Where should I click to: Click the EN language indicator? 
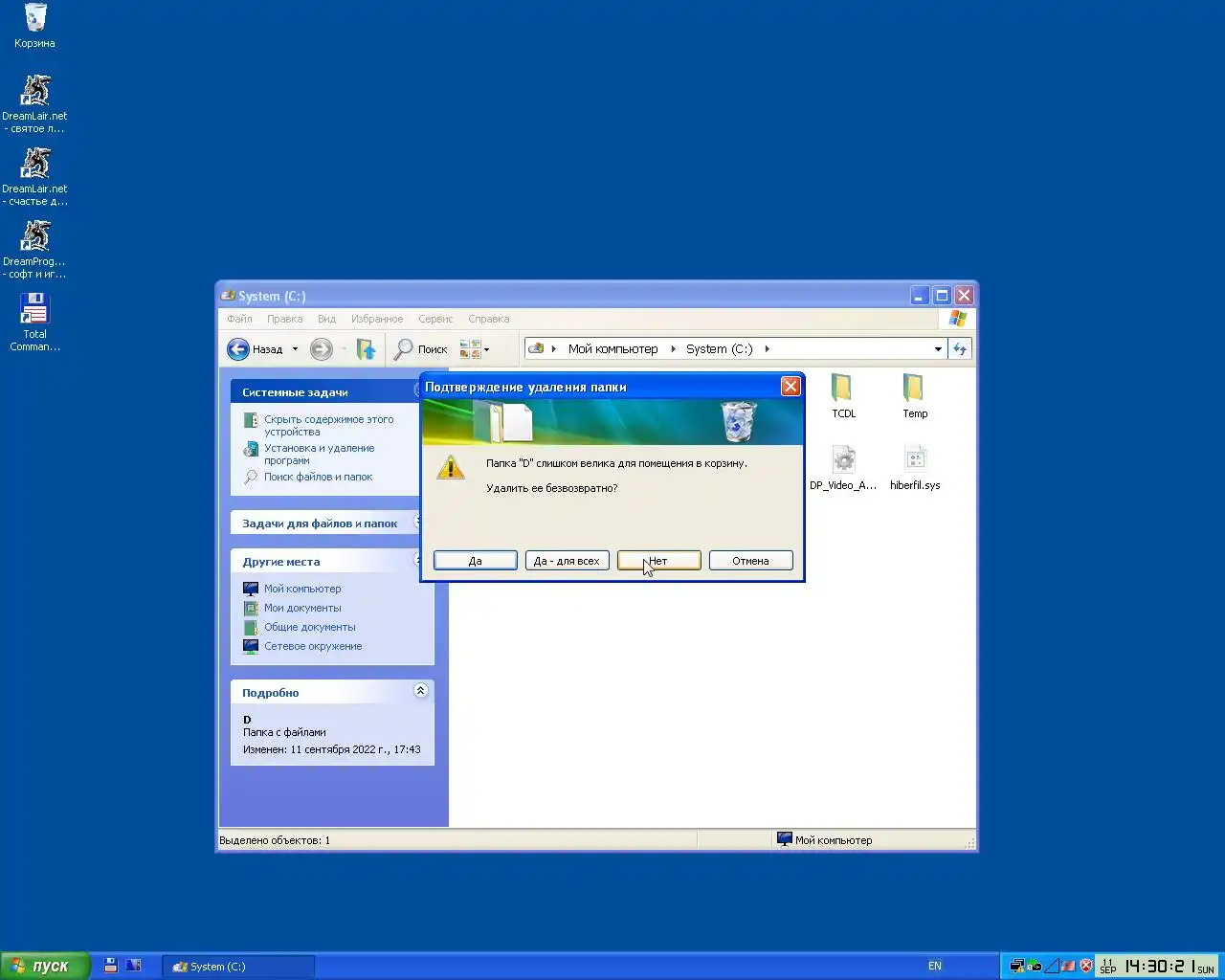pos(935,967)
